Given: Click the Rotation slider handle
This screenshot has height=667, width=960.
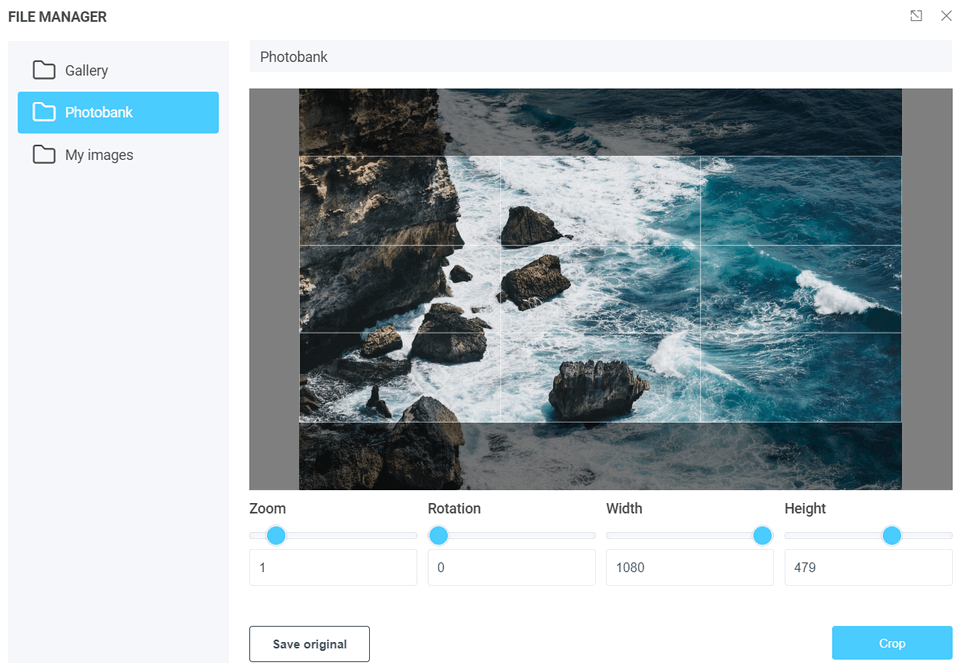Looking at the screenshot, I should tap(438, 536).
